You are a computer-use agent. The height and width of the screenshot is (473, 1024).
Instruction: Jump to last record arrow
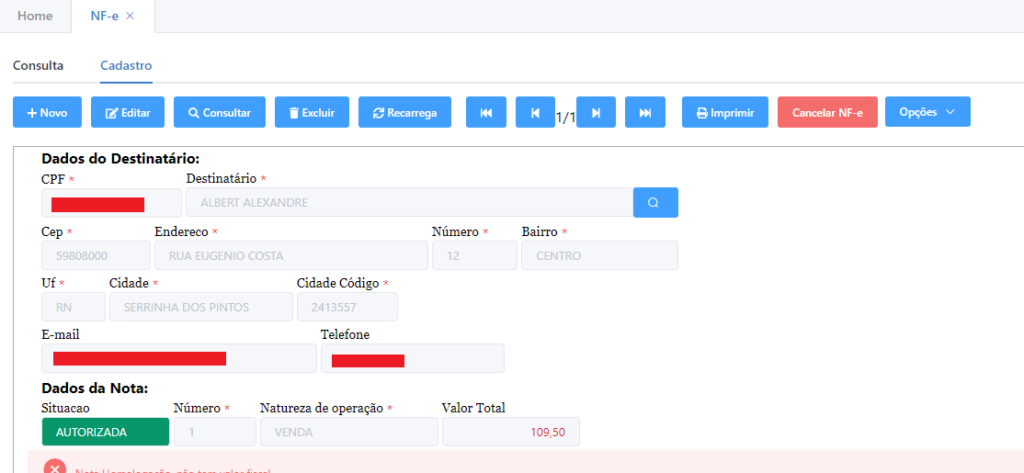click(645, 112)
